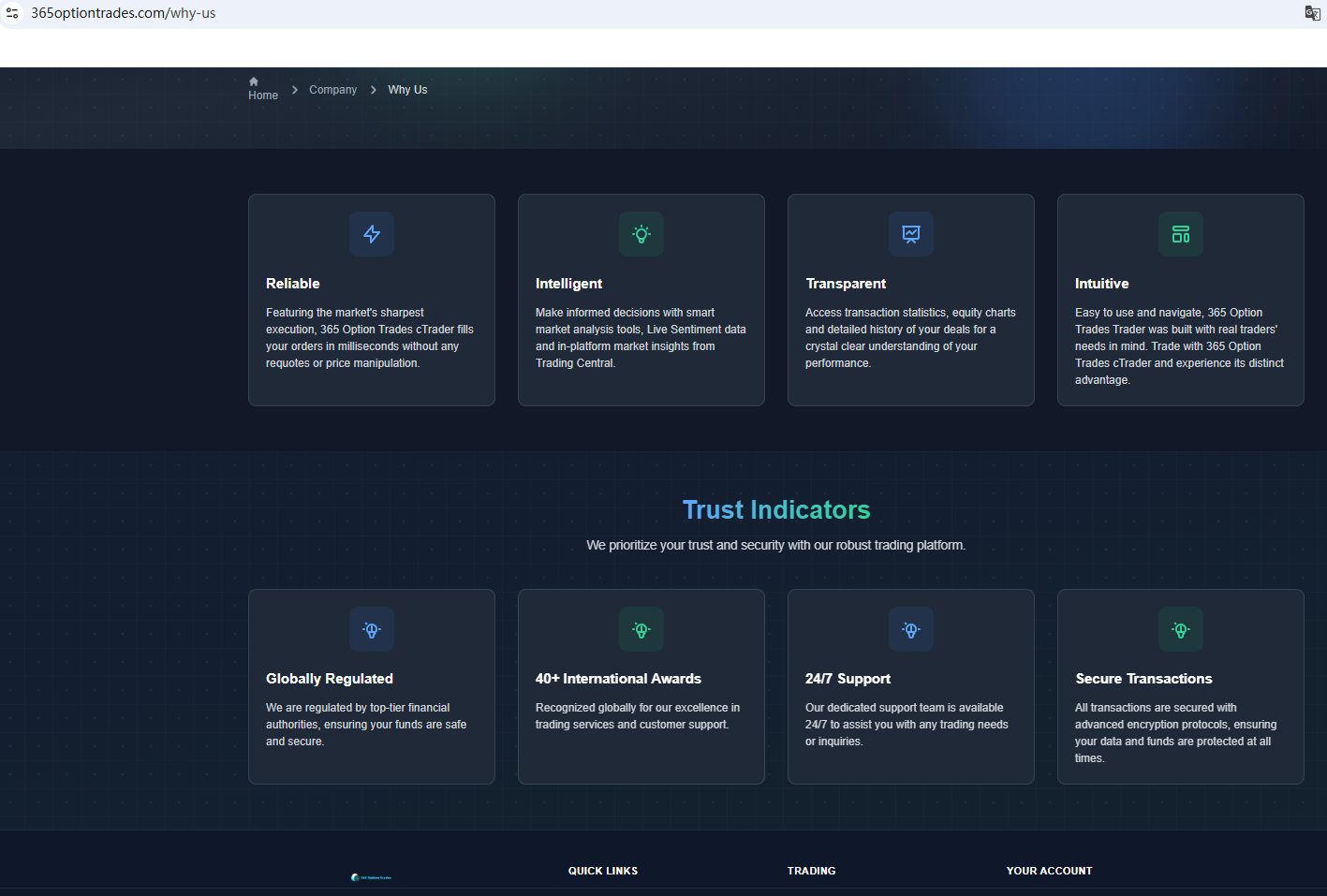
Task: Select the Why Us breadcrumb item
Action: (x=407, y=90)
